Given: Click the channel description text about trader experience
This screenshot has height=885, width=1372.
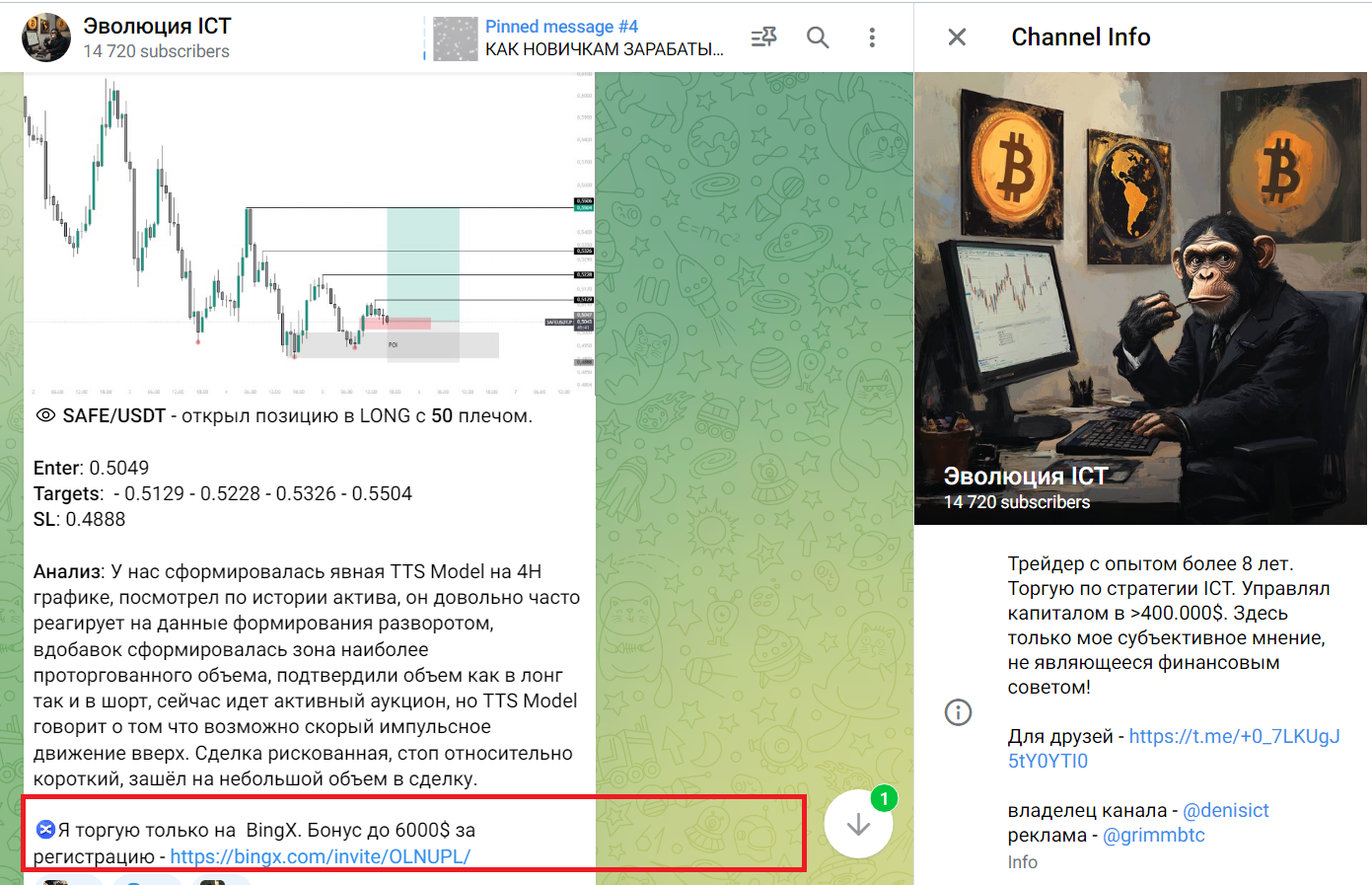Looking at the screenshot, I should click(1169, 625).
